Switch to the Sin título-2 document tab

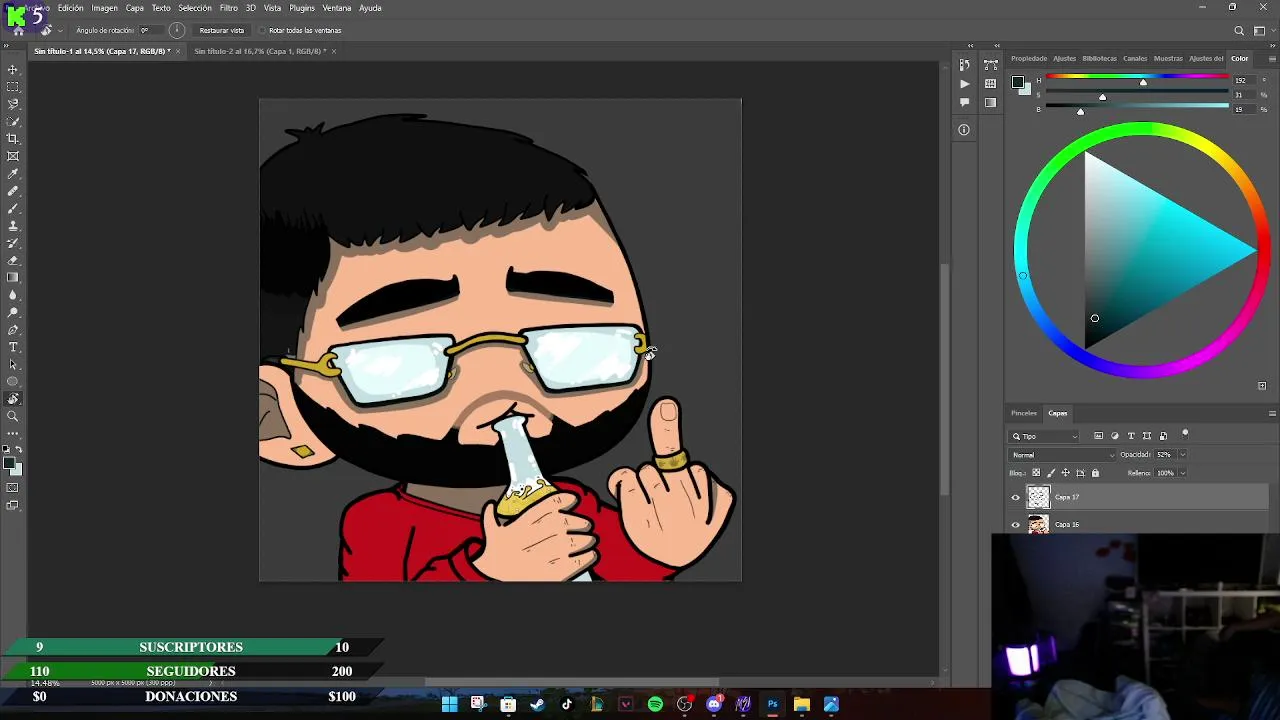pyautogui.click(x=260, y=51)
